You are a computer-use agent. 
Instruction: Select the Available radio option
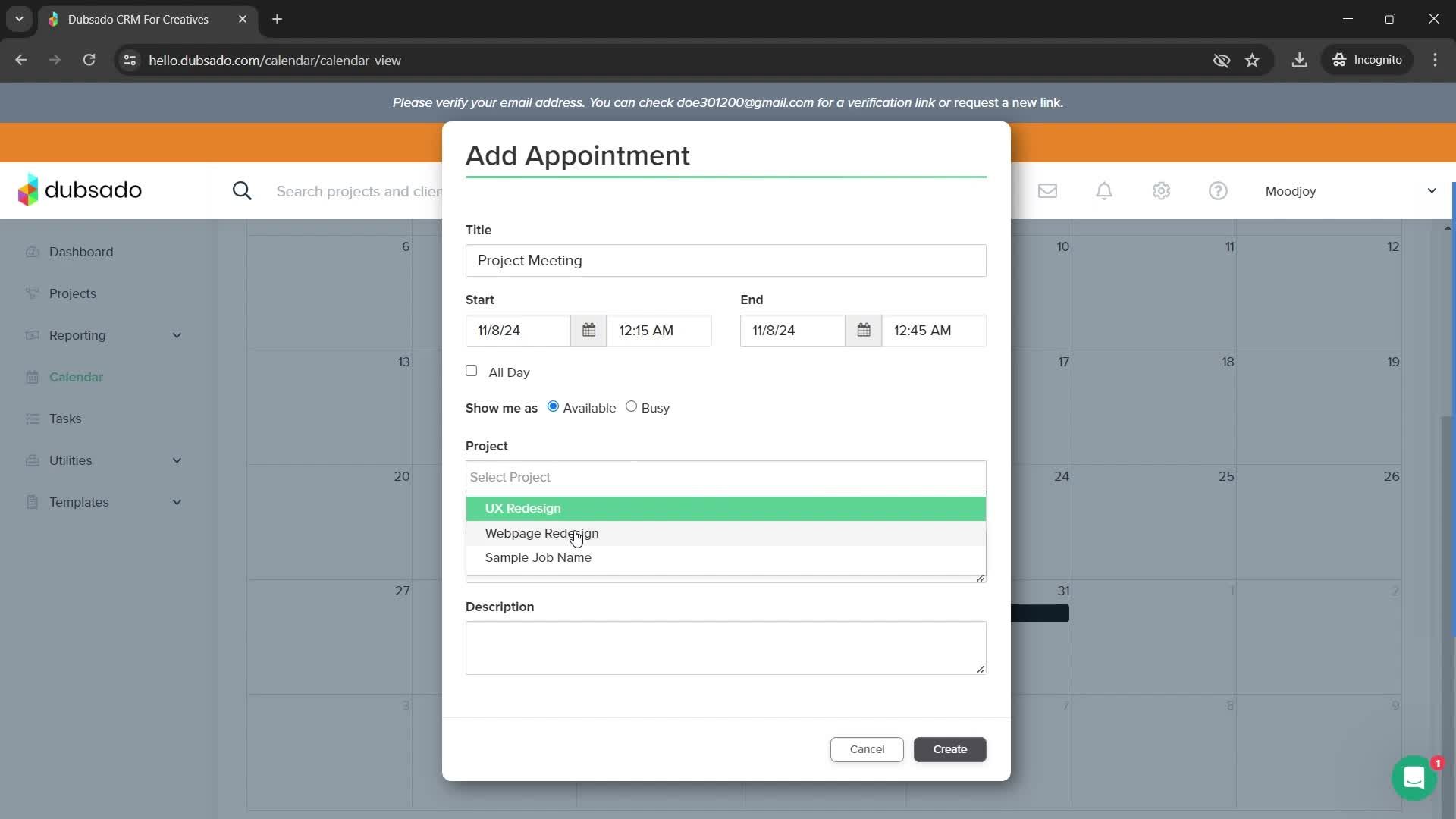(553, 406)
